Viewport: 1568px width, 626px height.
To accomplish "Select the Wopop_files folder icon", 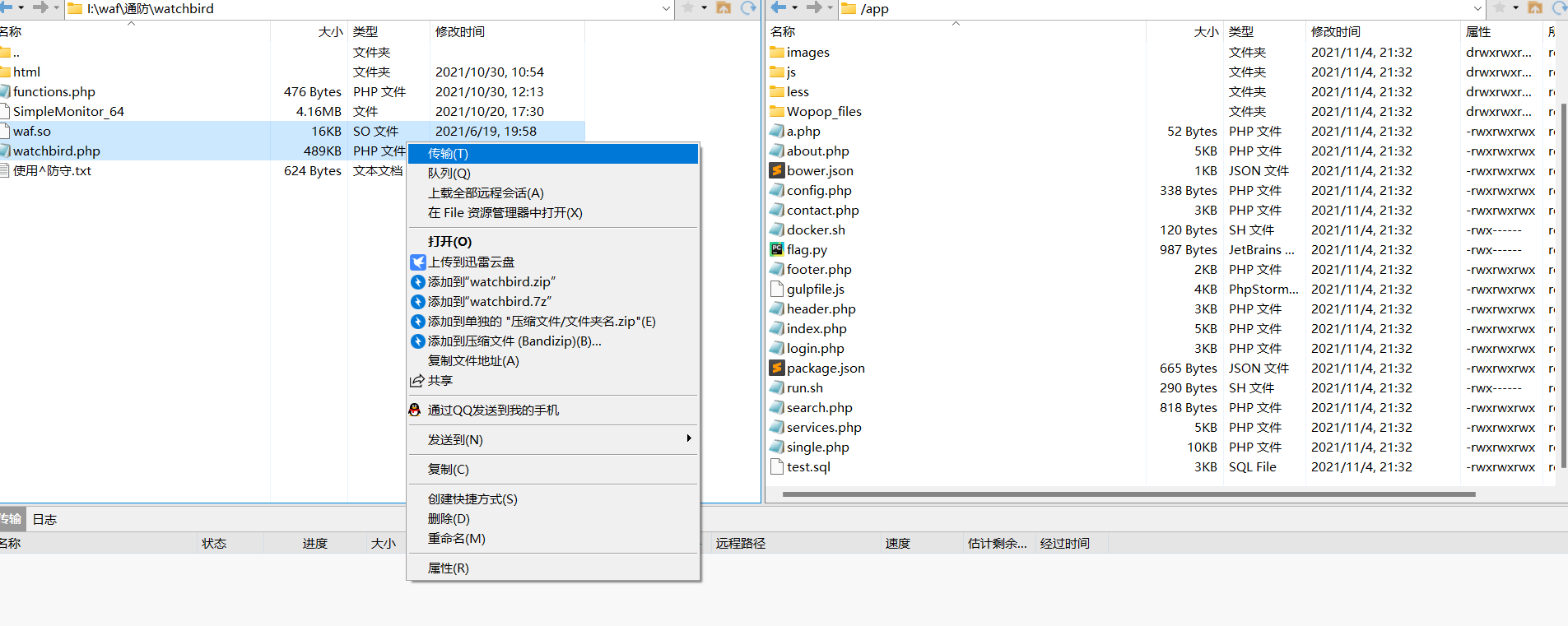I will [x=777, y=111].
